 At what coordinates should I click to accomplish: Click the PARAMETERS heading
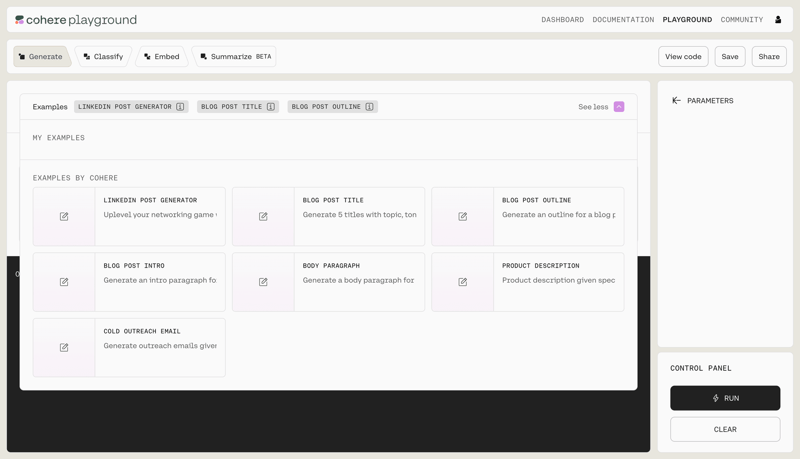point(710,100)
